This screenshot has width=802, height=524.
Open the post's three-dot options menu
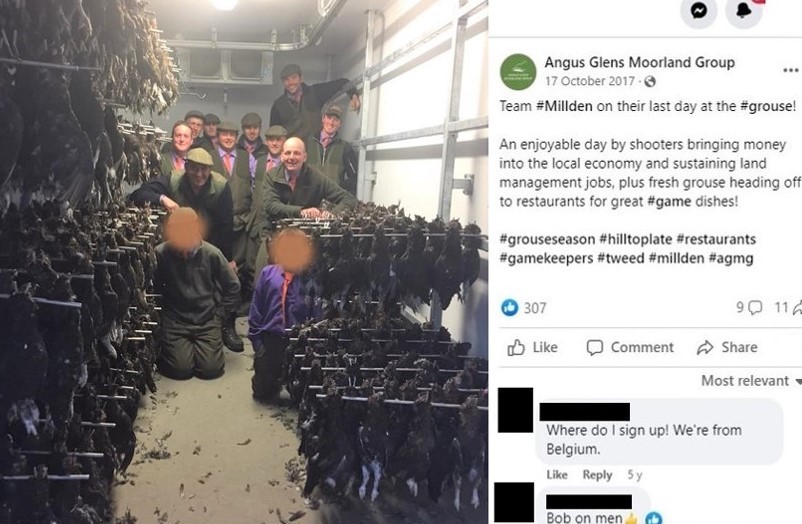791,71
